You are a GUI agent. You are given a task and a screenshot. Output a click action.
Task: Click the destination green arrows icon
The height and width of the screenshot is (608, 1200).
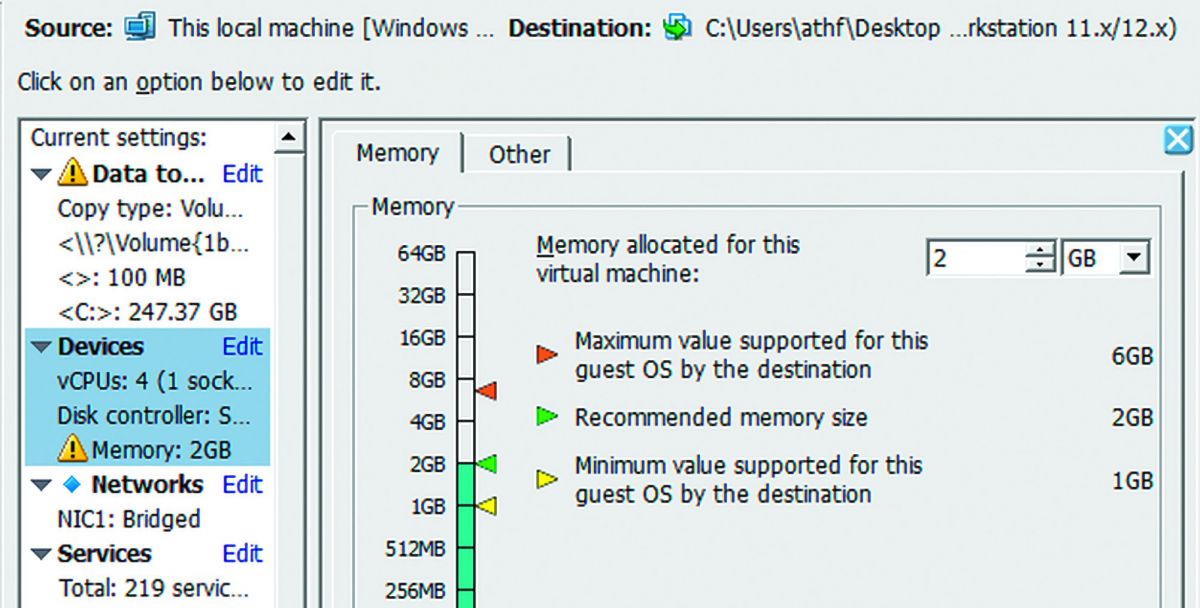click(x=677, y=28)
